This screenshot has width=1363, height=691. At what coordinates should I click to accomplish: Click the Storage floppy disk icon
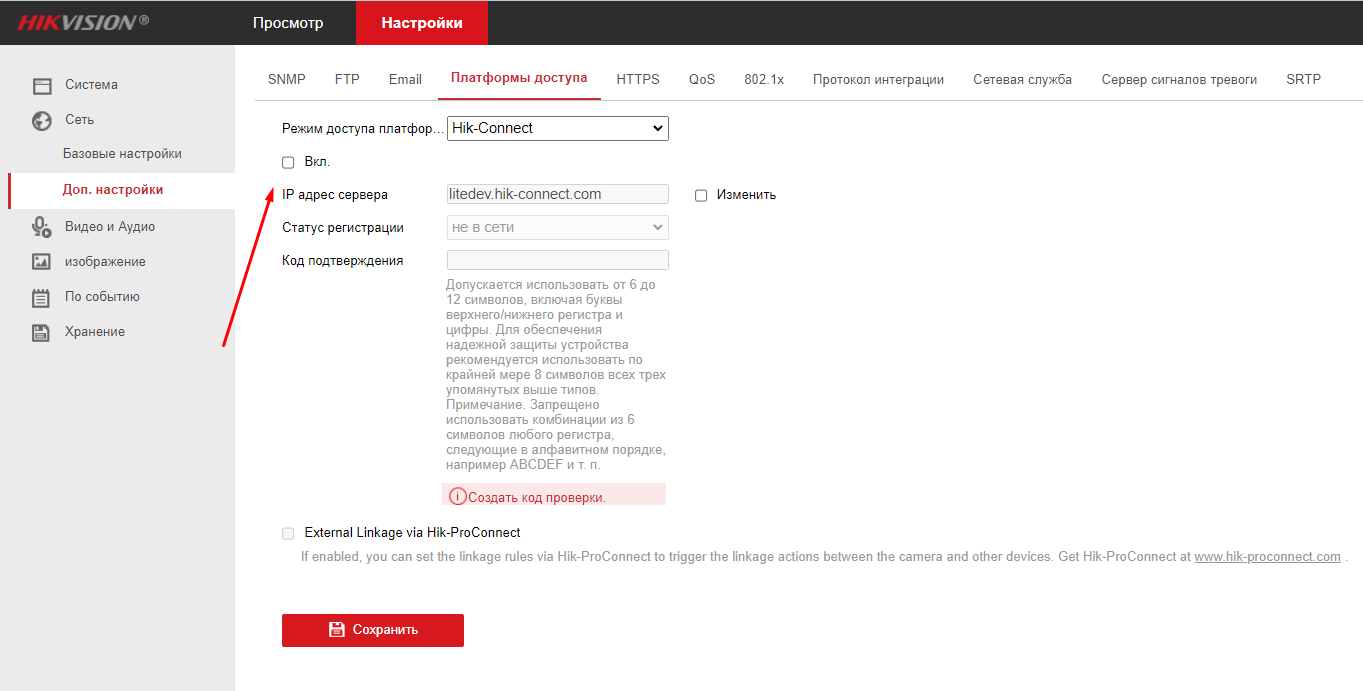point(42,333)
